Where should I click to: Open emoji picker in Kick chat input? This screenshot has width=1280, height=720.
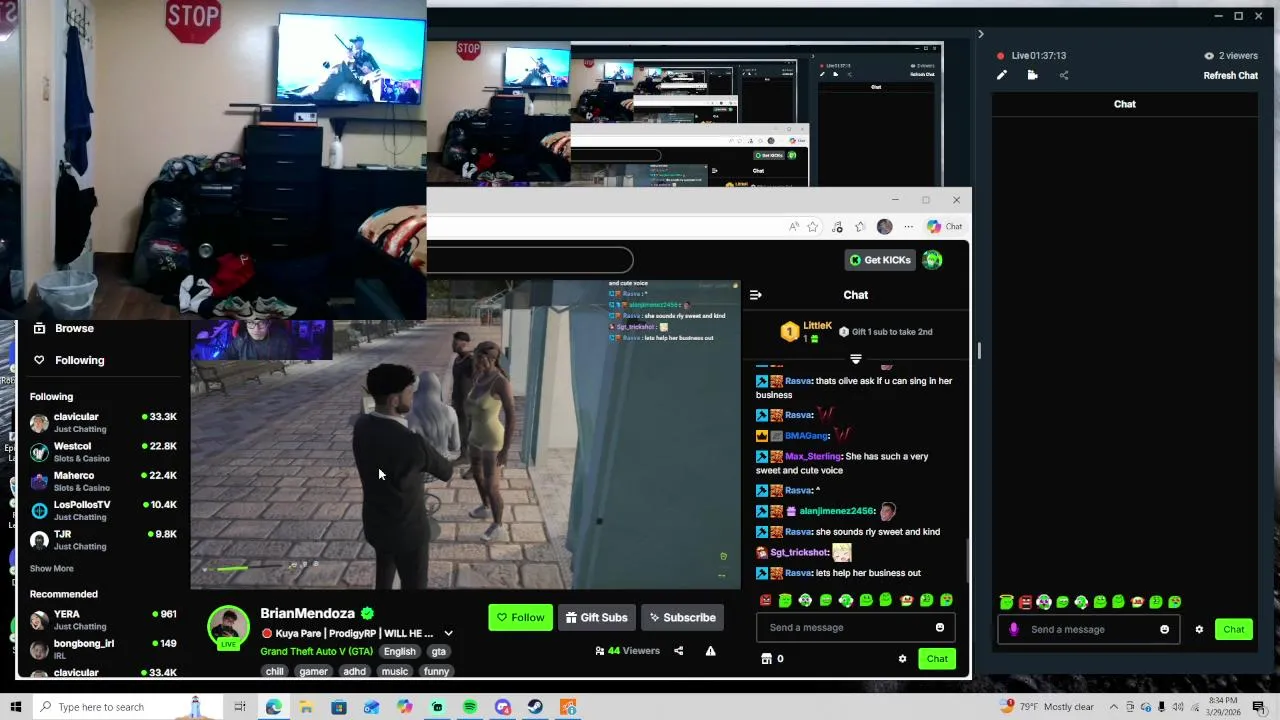click(939, 627)
